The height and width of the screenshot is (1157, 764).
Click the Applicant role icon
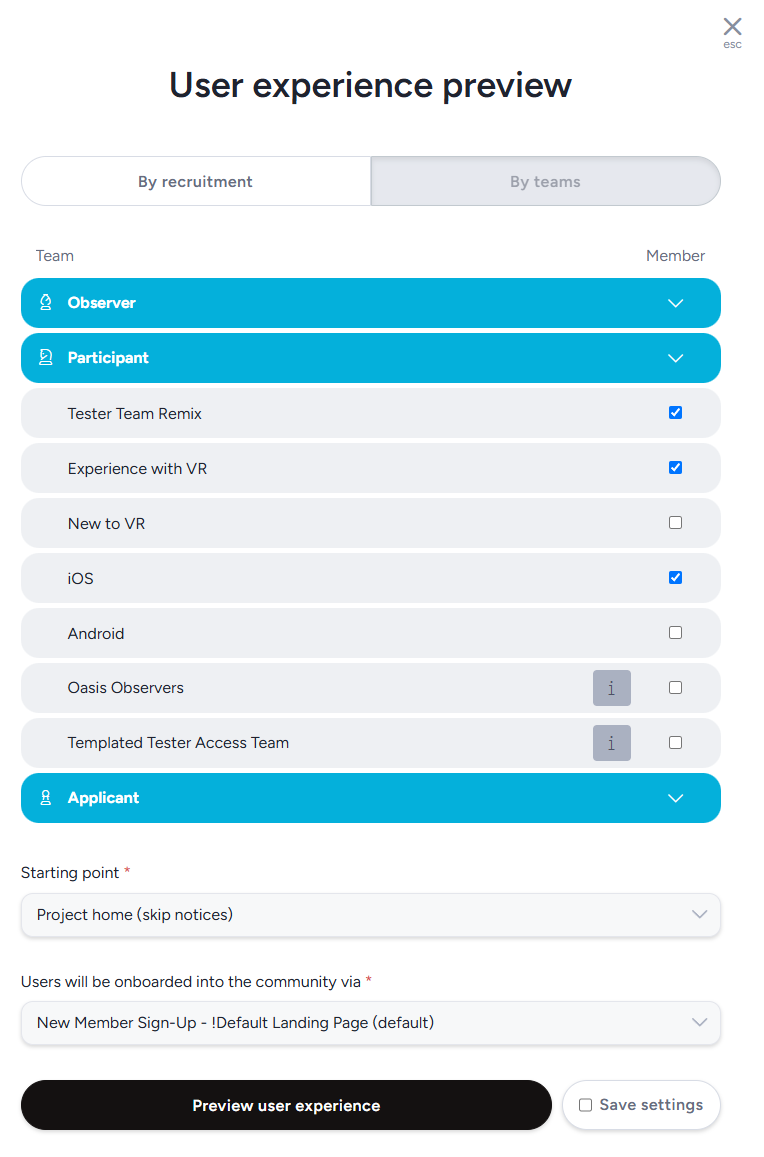tap(46, 798)
